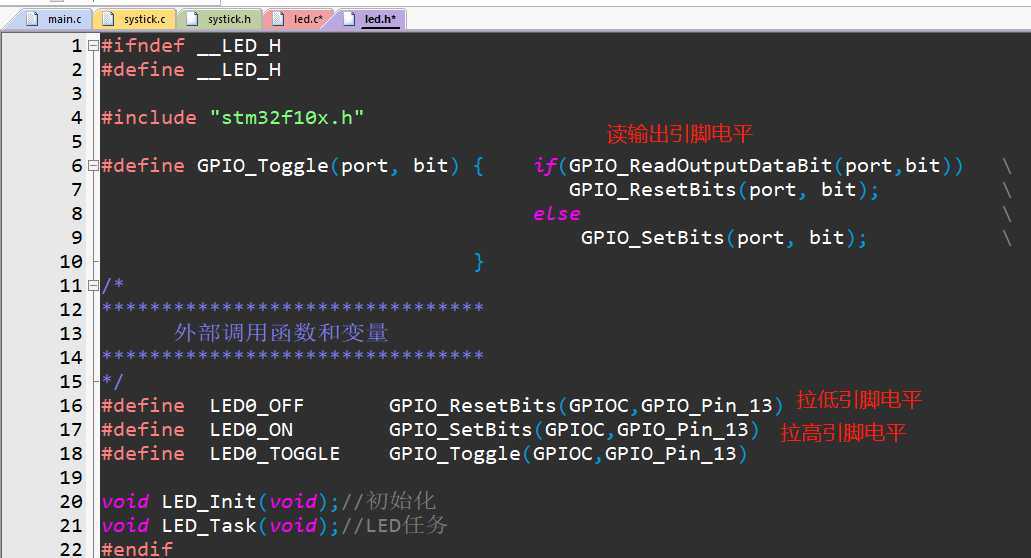The image size is (1031, 558).
Task: Click the file icon on systick.h tab
Action: tap(192, 19)
